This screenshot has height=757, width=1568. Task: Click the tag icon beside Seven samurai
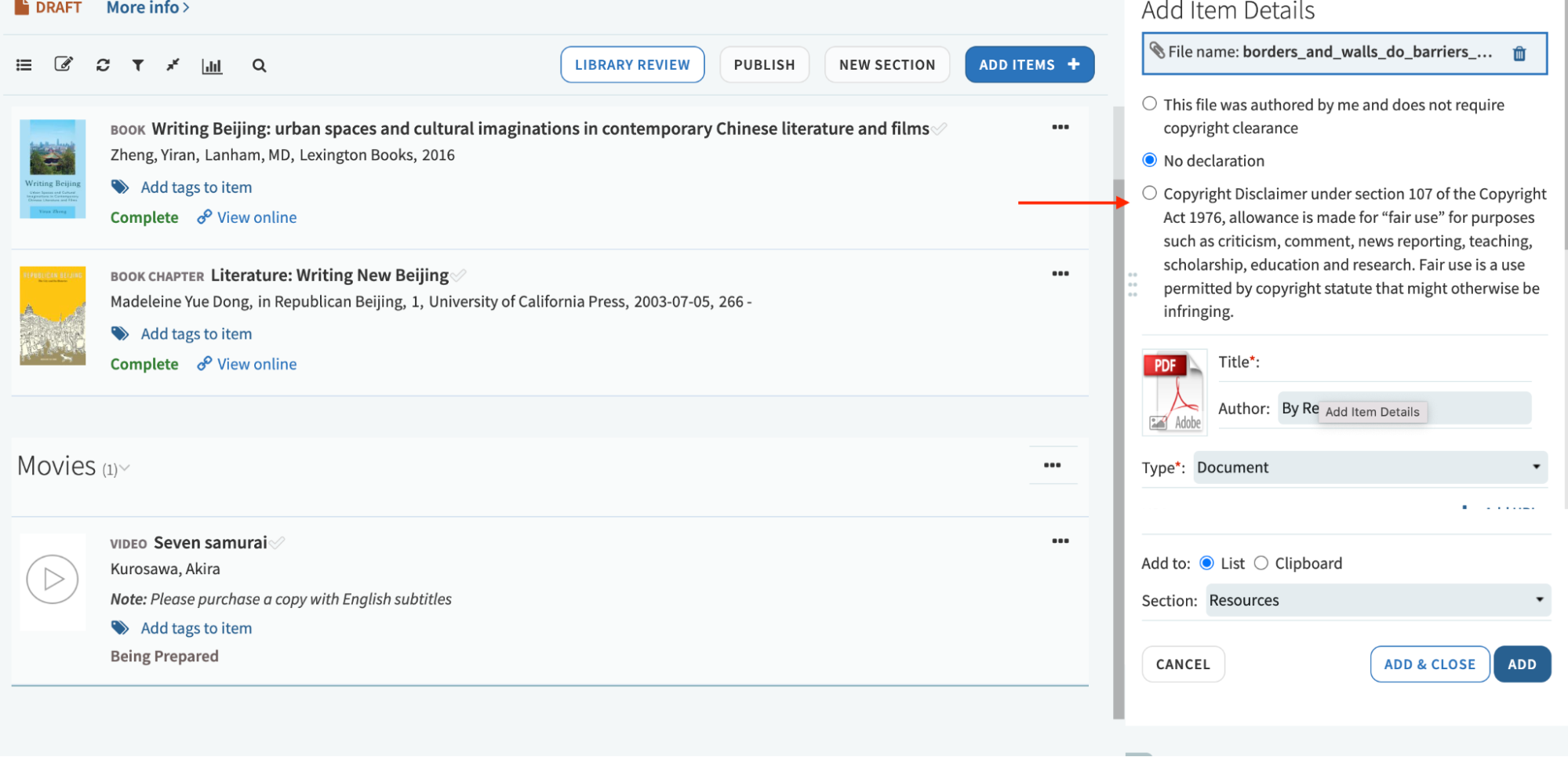coord(119,627)
